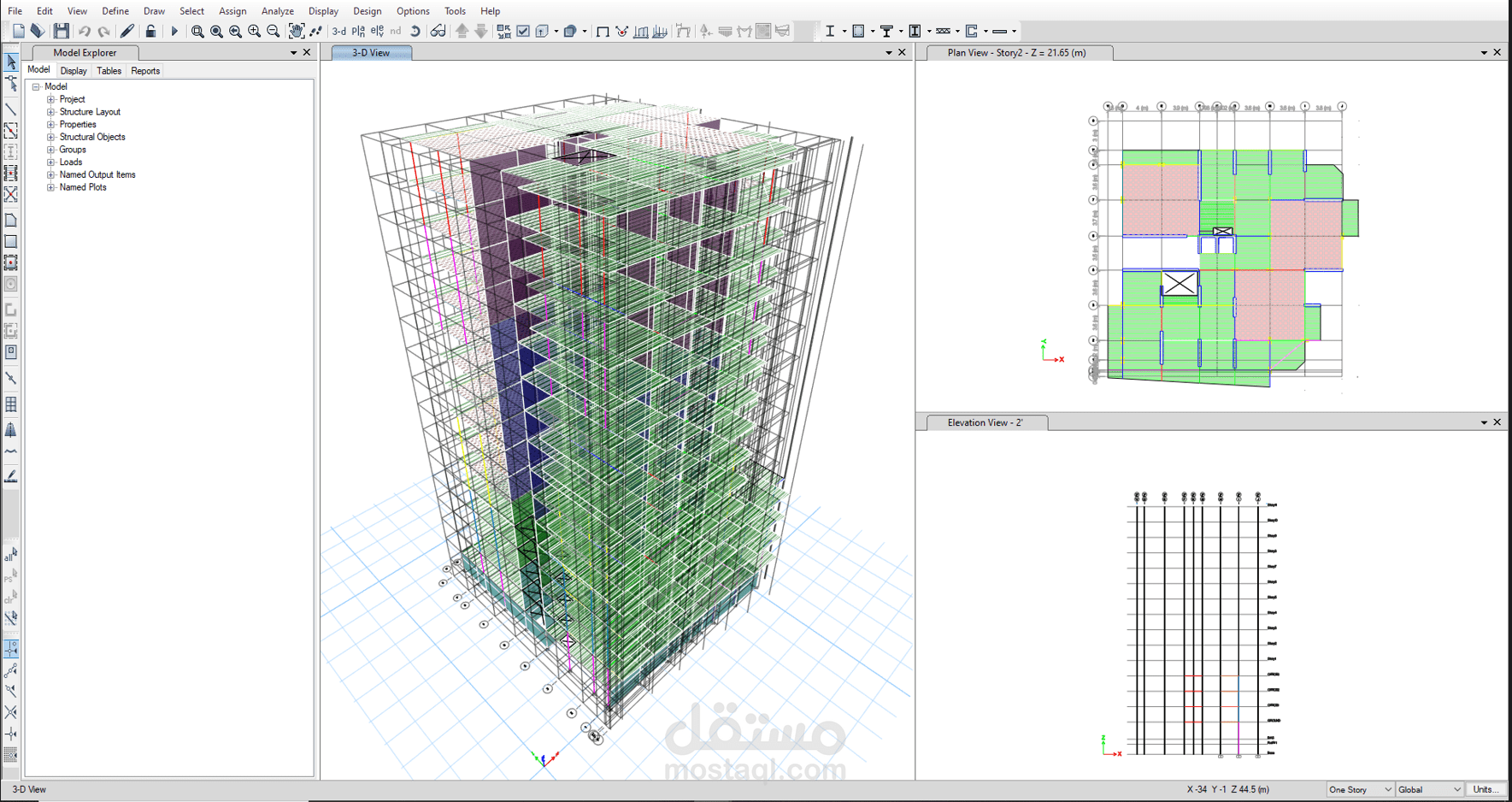
Task: Create a new model with New icon
Action: click(x=19, y=31)
